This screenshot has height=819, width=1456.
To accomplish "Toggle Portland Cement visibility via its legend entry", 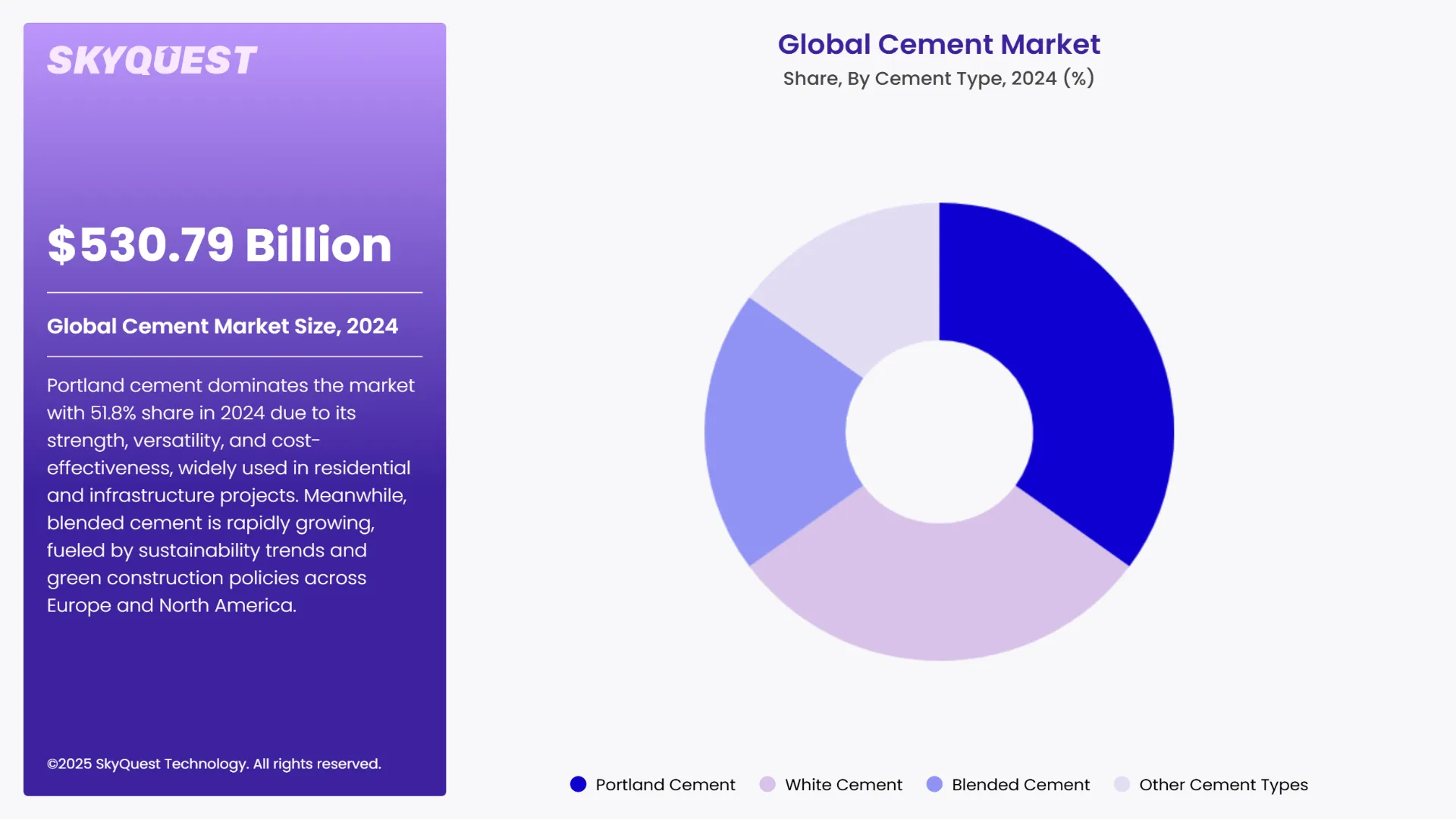I will pyautogui.click(x=665, y=784).
